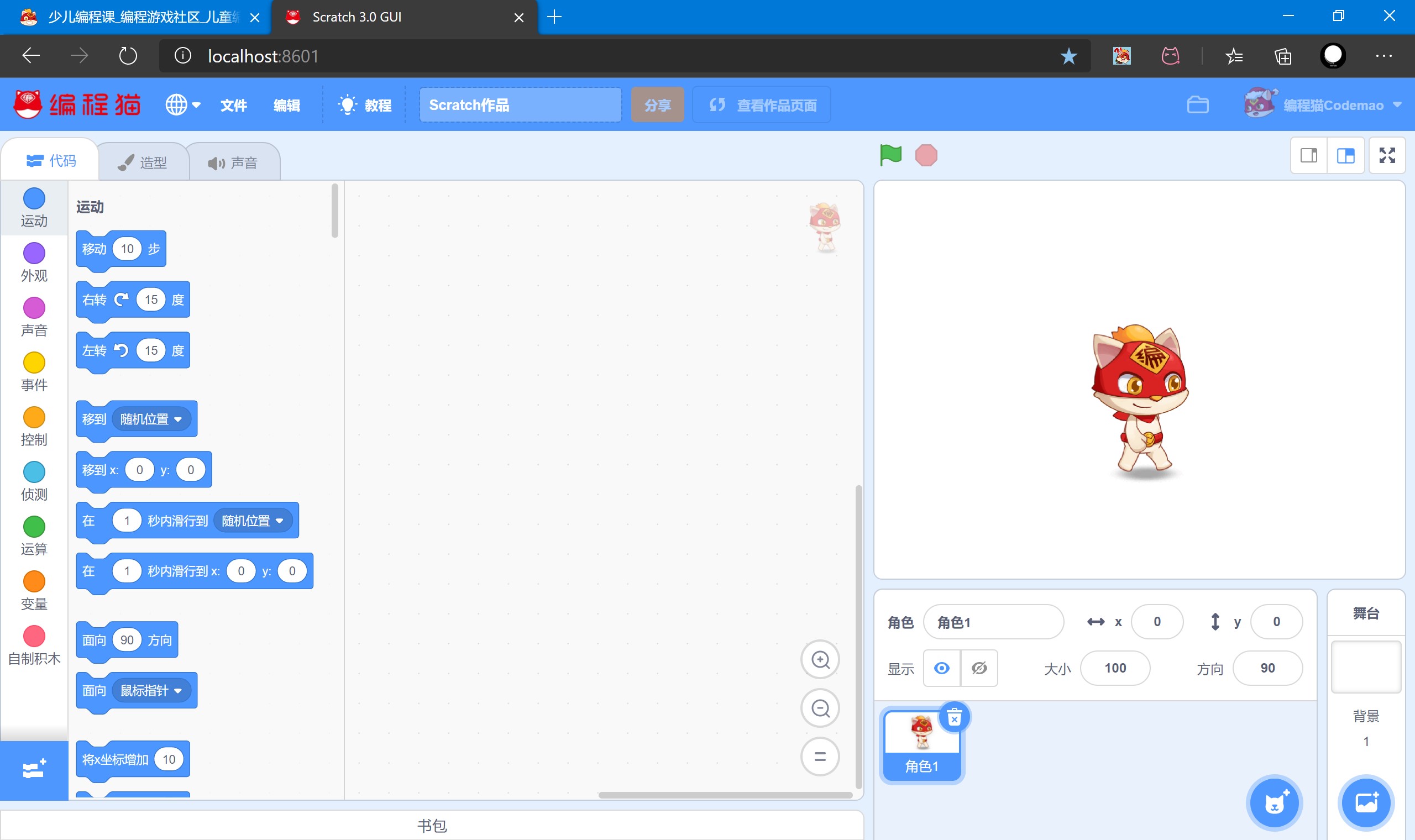Select the 运动 motion category

click(x=34, y=208)
